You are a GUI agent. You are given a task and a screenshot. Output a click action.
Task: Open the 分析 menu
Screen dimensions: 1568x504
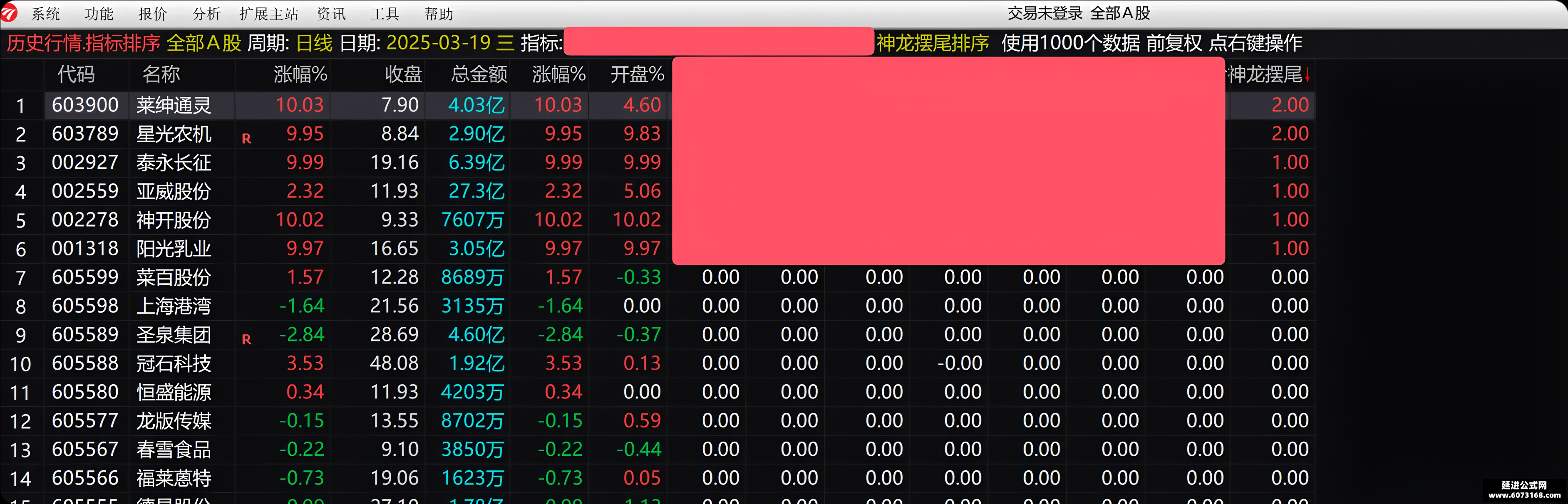click(x=206, y=13)
